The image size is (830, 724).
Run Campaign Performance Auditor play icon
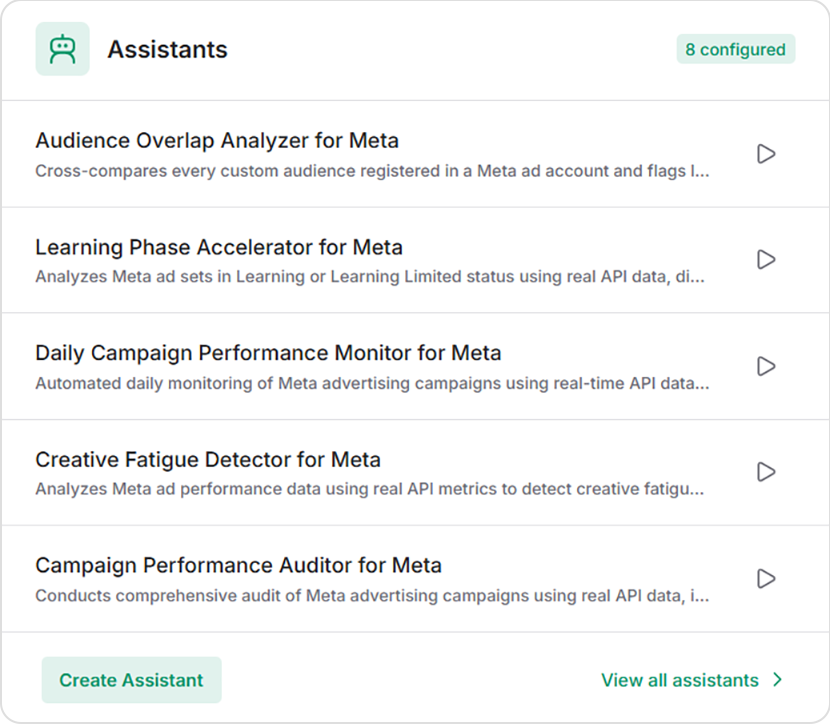tap(766, 578)
